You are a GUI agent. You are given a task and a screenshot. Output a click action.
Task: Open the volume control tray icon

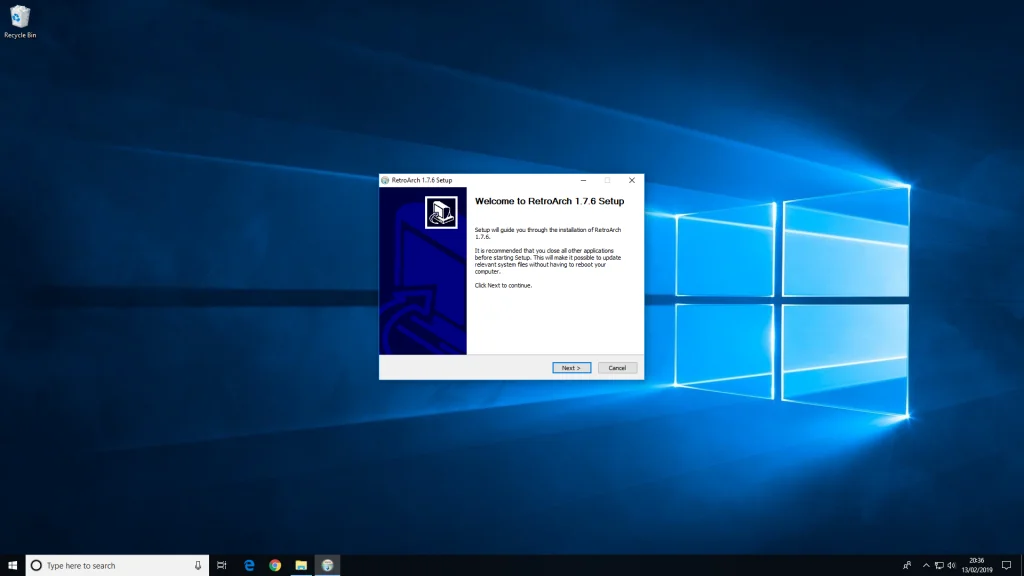952,566
